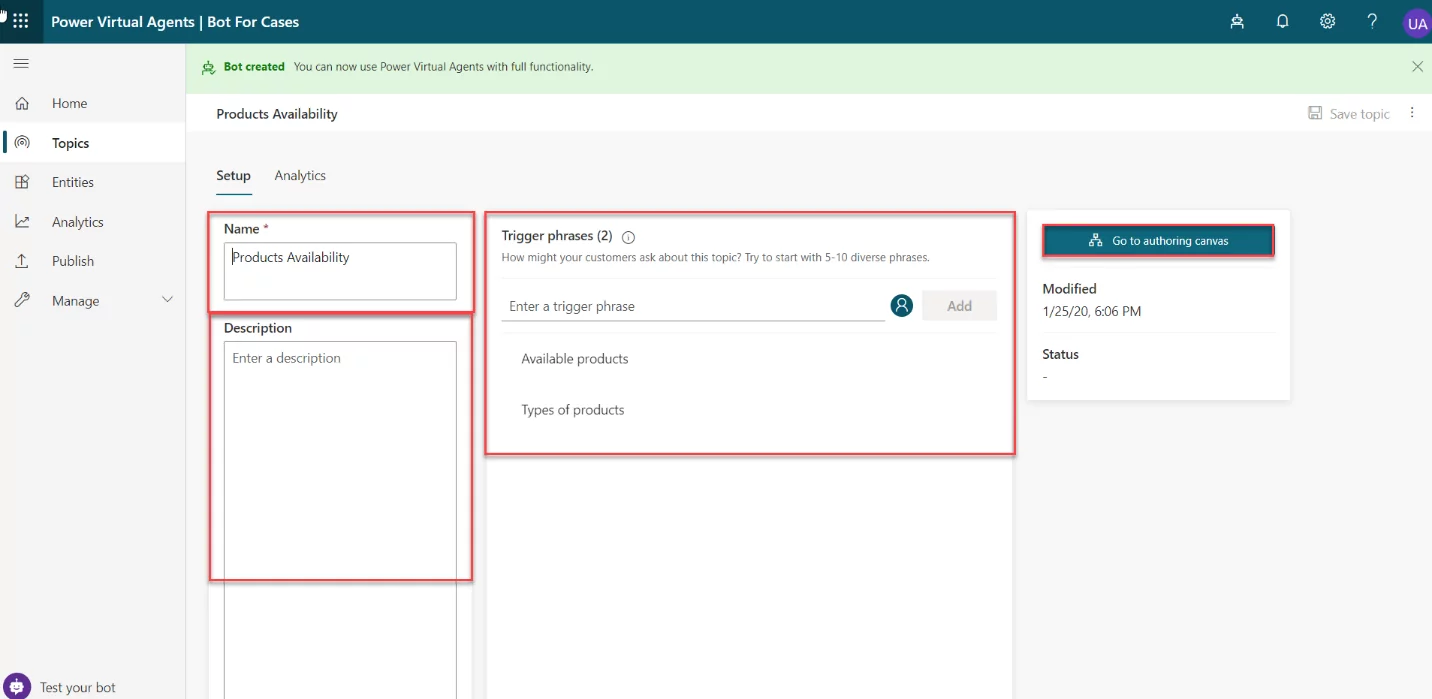This screenshot has width=1432, height=699.
Task: Select the Types of products trigger phrase
Action: [x=573, y=410]
